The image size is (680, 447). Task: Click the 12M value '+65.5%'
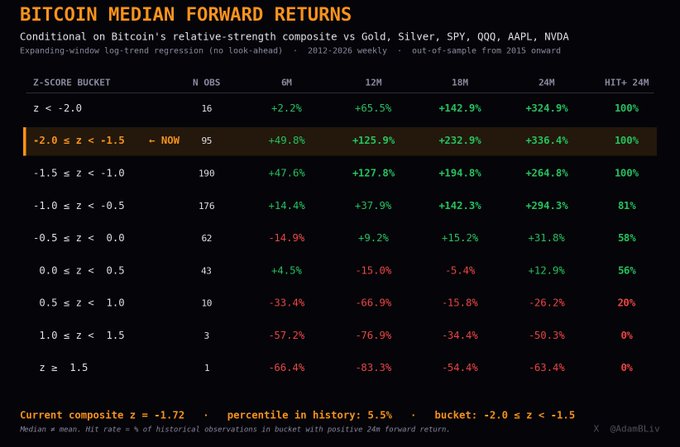point(373,108)
